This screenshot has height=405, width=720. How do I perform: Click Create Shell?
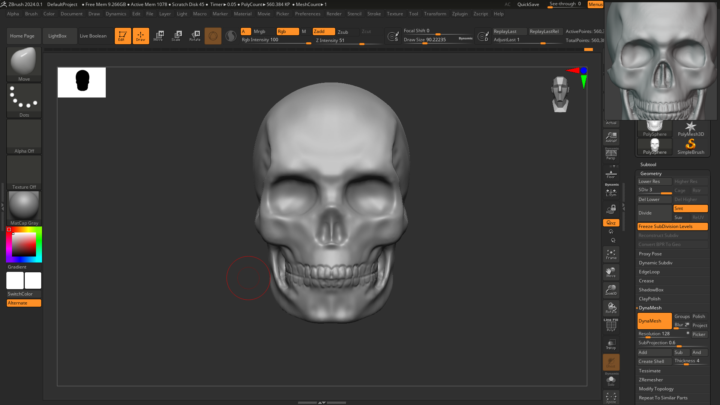tap(654, 361)
